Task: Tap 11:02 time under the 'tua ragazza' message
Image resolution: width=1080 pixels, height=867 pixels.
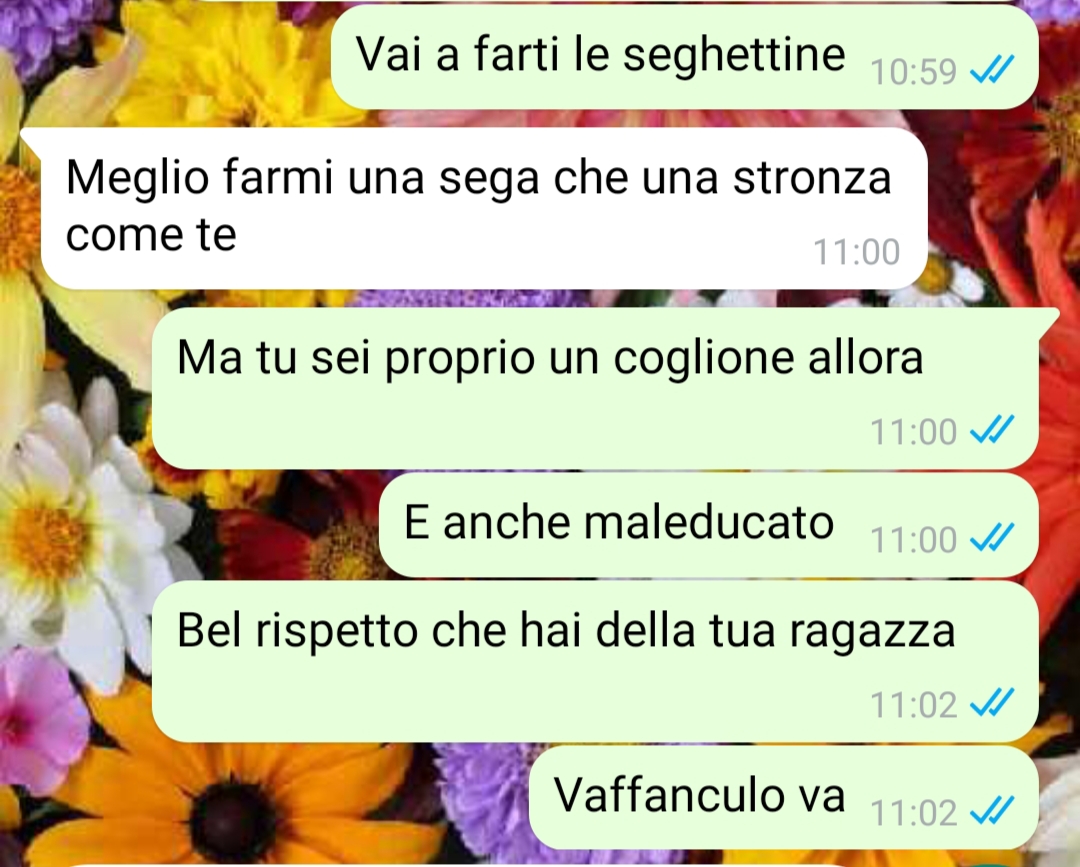Action: point(913,704)
